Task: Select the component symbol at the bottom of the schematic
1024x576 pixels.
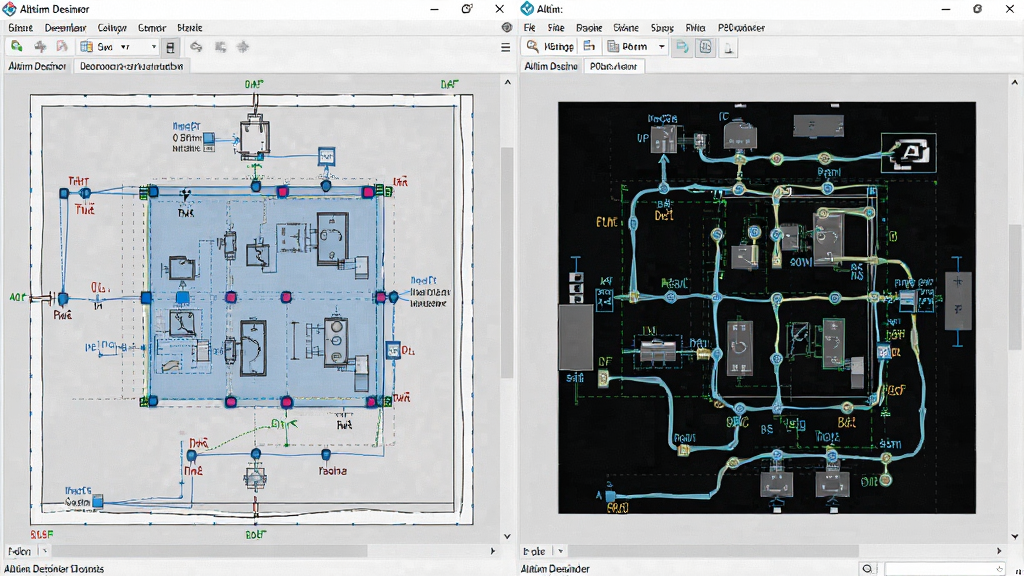Action: pos(255,478)
